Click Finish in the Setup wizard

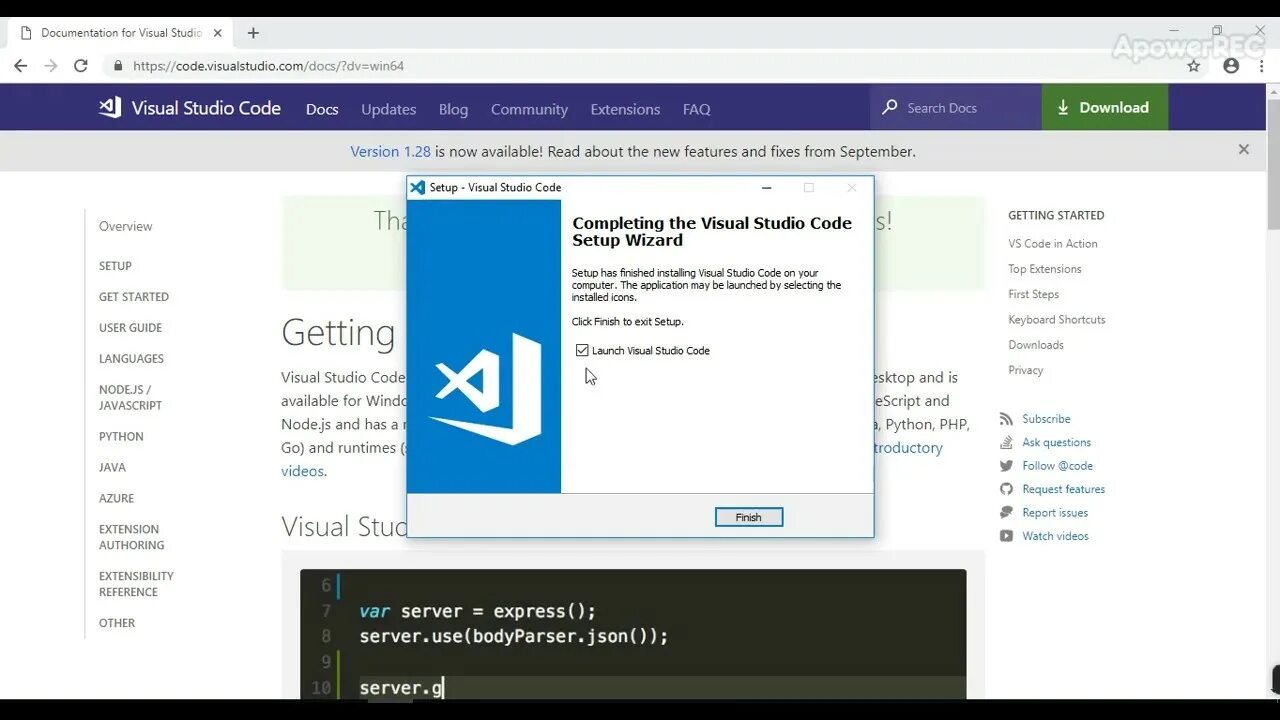click(x=749, y=517)
